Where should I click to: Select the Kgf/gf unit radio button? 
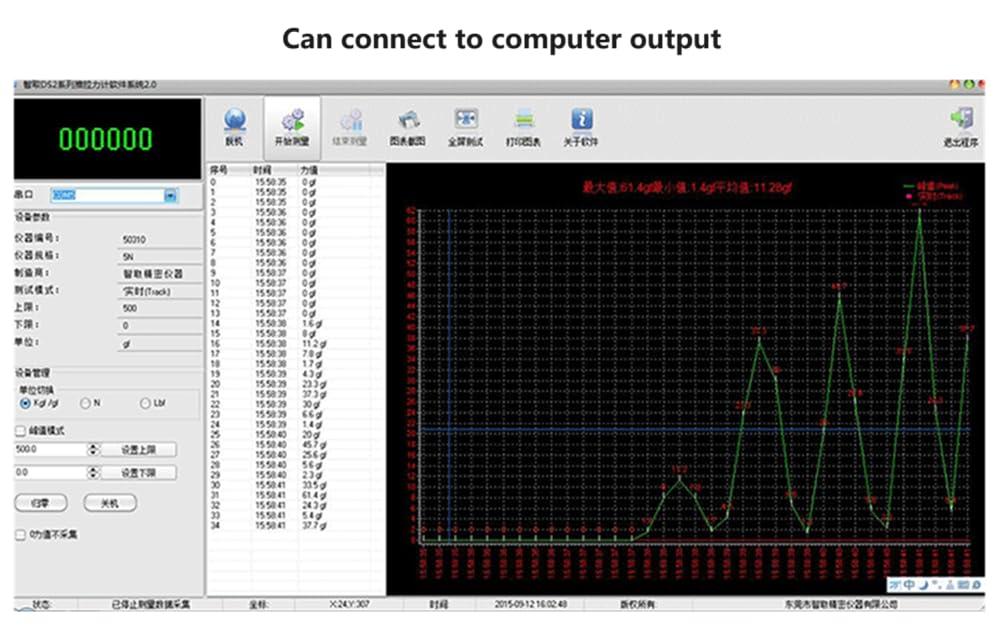coord(25,403)
